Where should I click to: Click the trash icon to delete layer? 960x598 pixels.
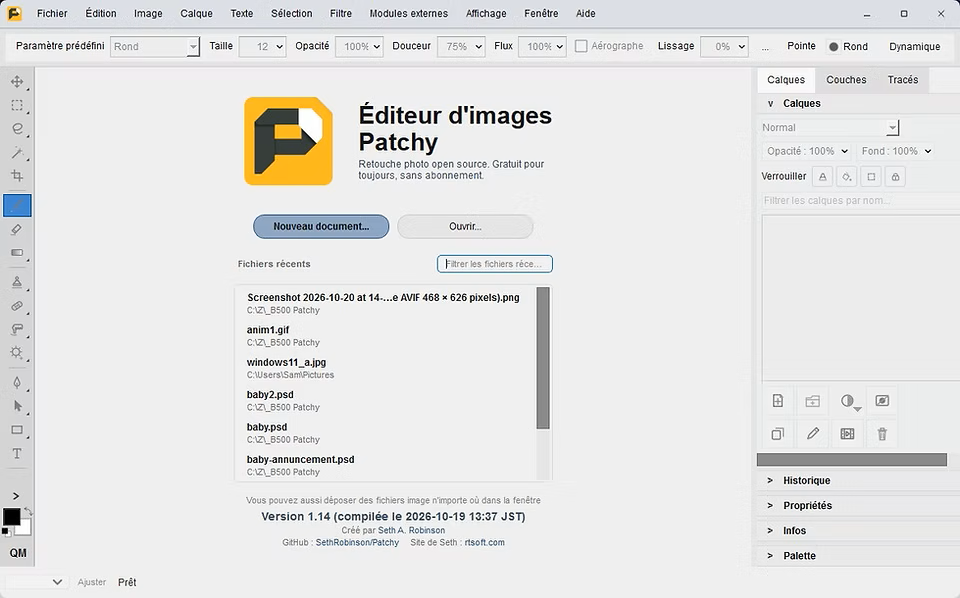click(882, 434)
